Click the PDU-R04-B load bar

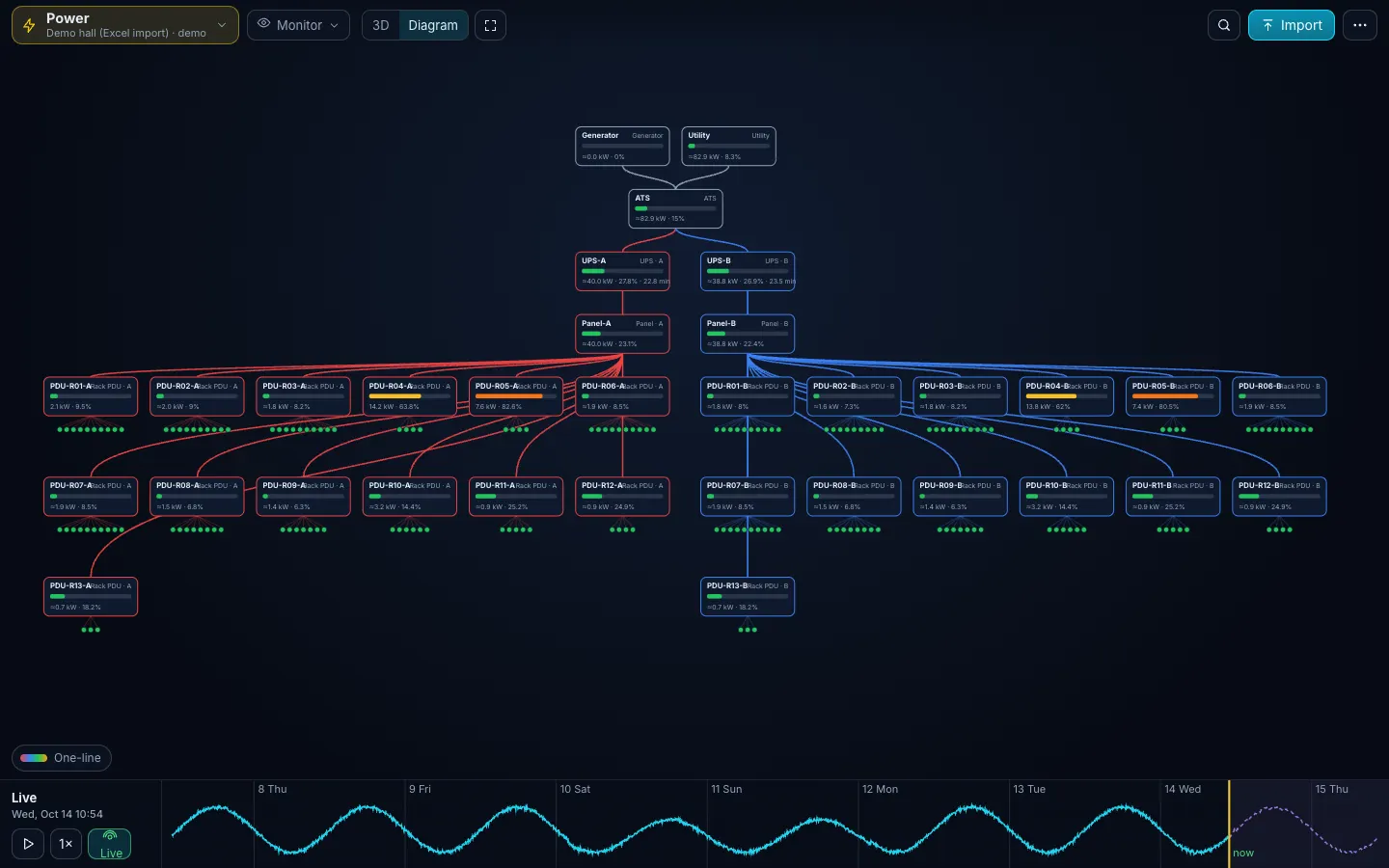click(x=1066, y=396)
